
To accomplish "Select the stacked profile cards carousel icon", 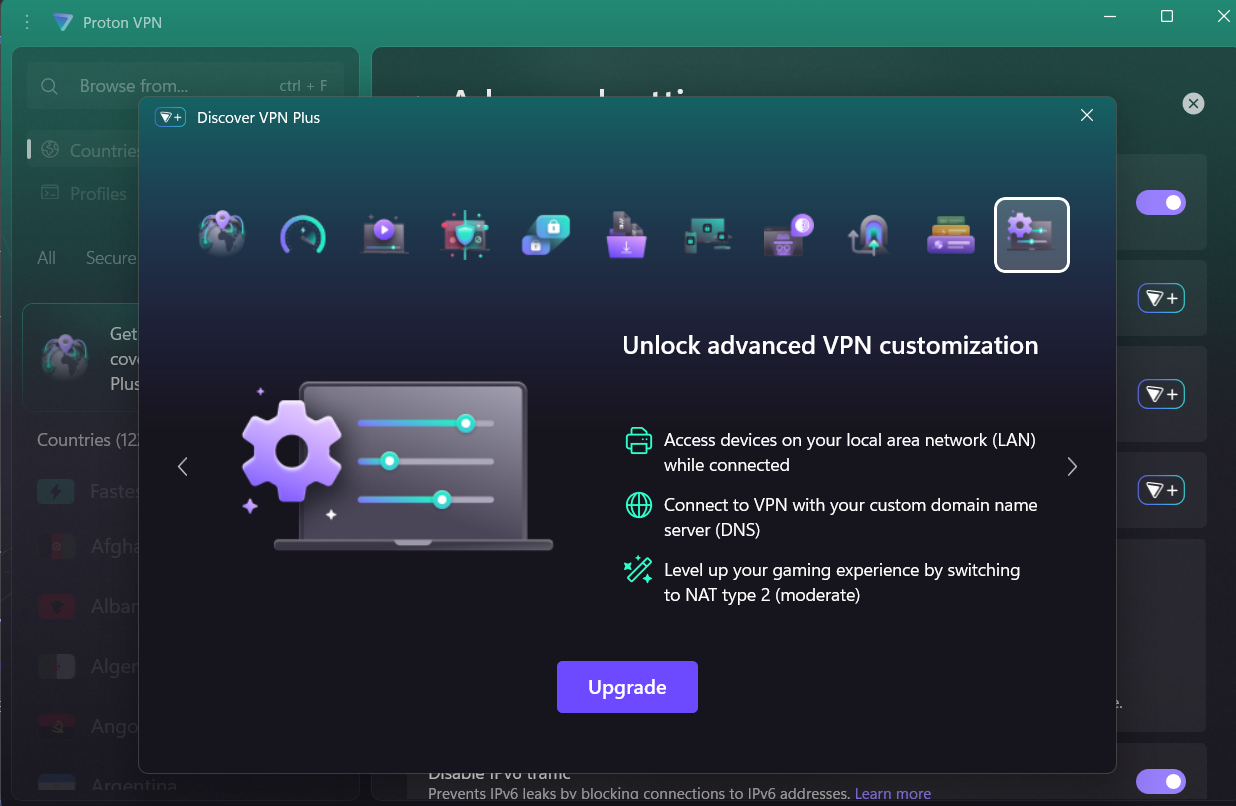I will click(x=951, y=235).
